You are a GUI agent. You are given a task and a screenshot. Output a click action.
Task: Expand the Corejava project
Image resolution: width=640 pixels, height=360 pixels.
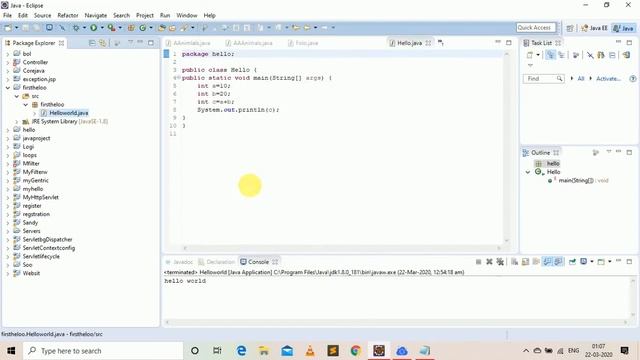click(x=8, y=71)
